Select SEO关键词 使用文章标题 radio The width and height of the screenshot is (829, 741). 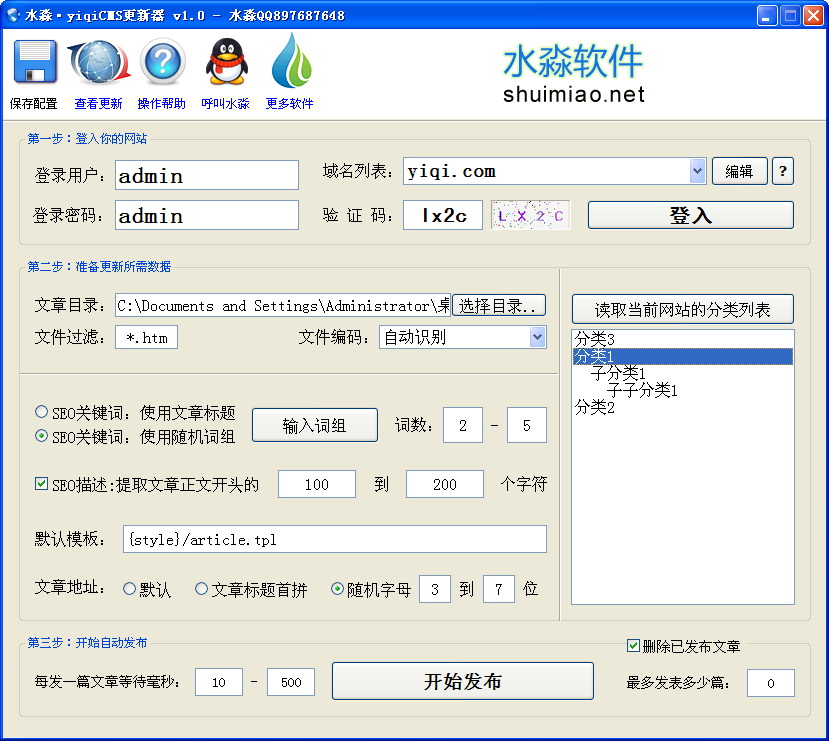[x=41, y=411]
